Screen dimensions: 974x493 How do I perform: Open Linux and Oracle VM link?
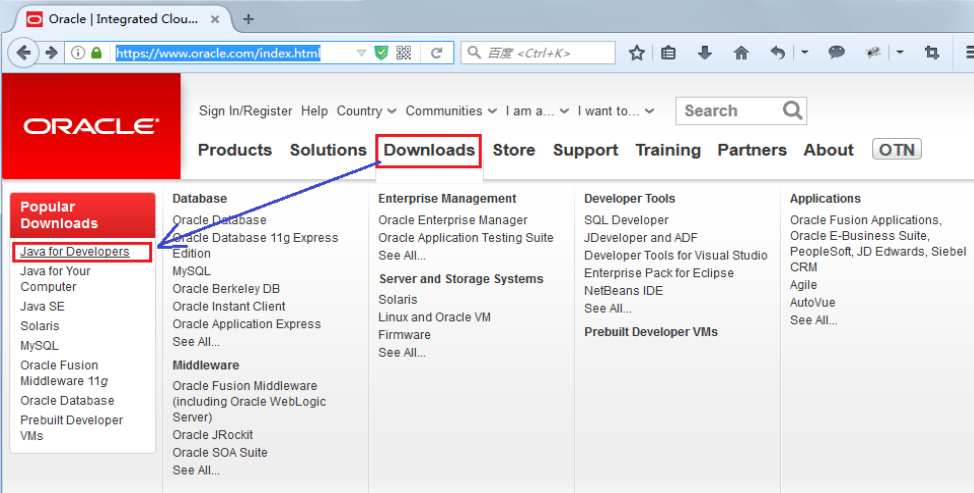(x=434, y=317)
